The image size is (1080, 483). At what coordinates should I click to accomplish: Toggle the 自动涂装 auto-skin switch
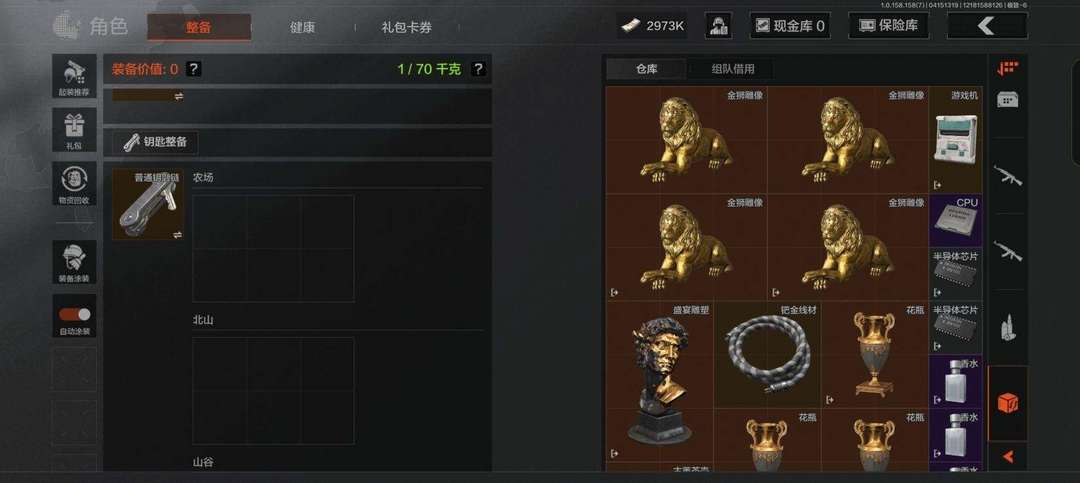click(x=74, y=314)
